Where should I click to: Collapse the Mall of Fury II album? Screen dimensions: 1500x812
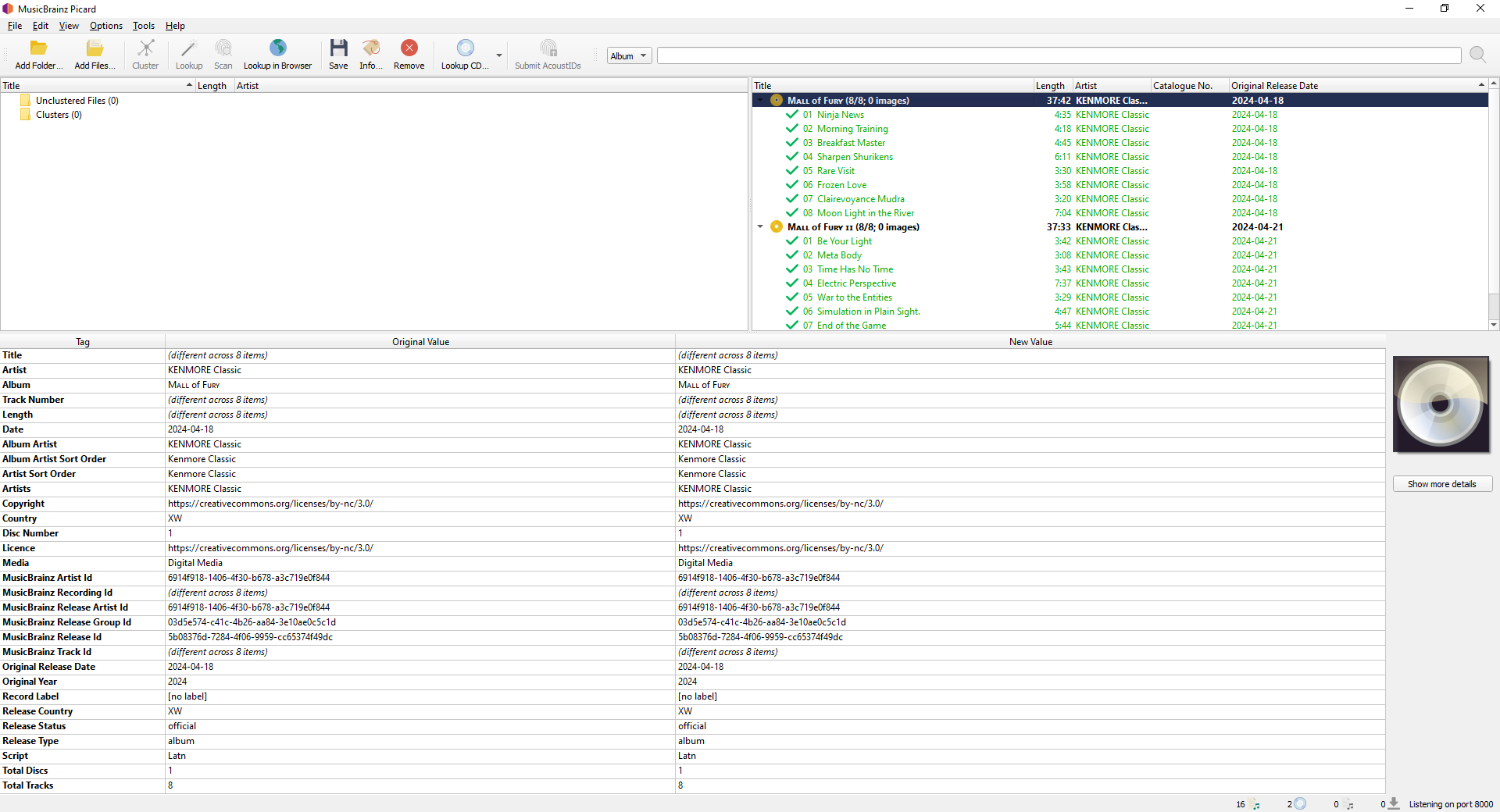[760, 227]
